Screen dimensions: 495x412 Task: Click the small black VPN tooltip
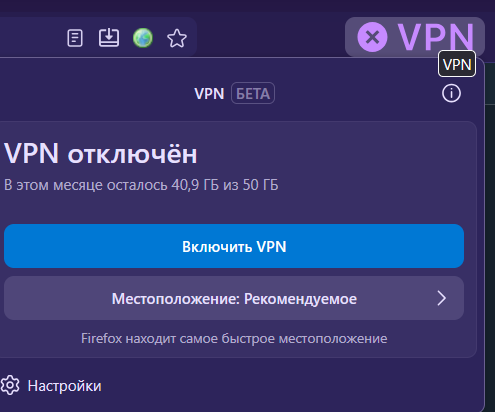tap(457, 64)
